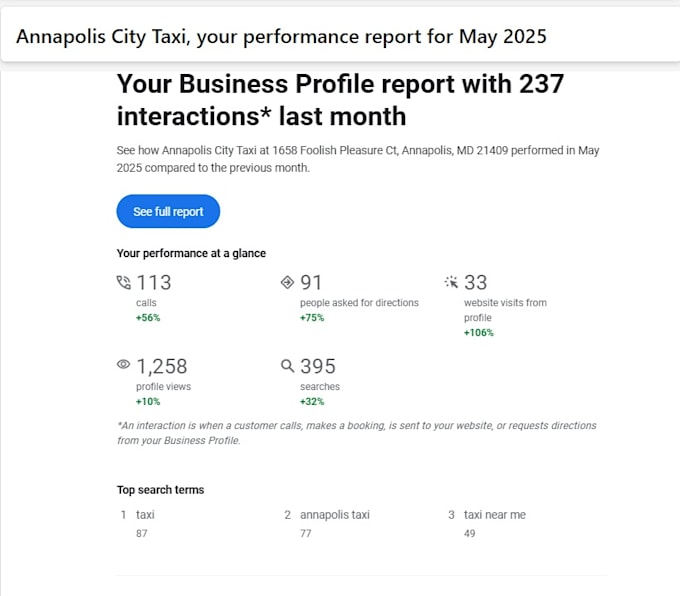
Task: Click the See full report button
Action: [168, 211]
